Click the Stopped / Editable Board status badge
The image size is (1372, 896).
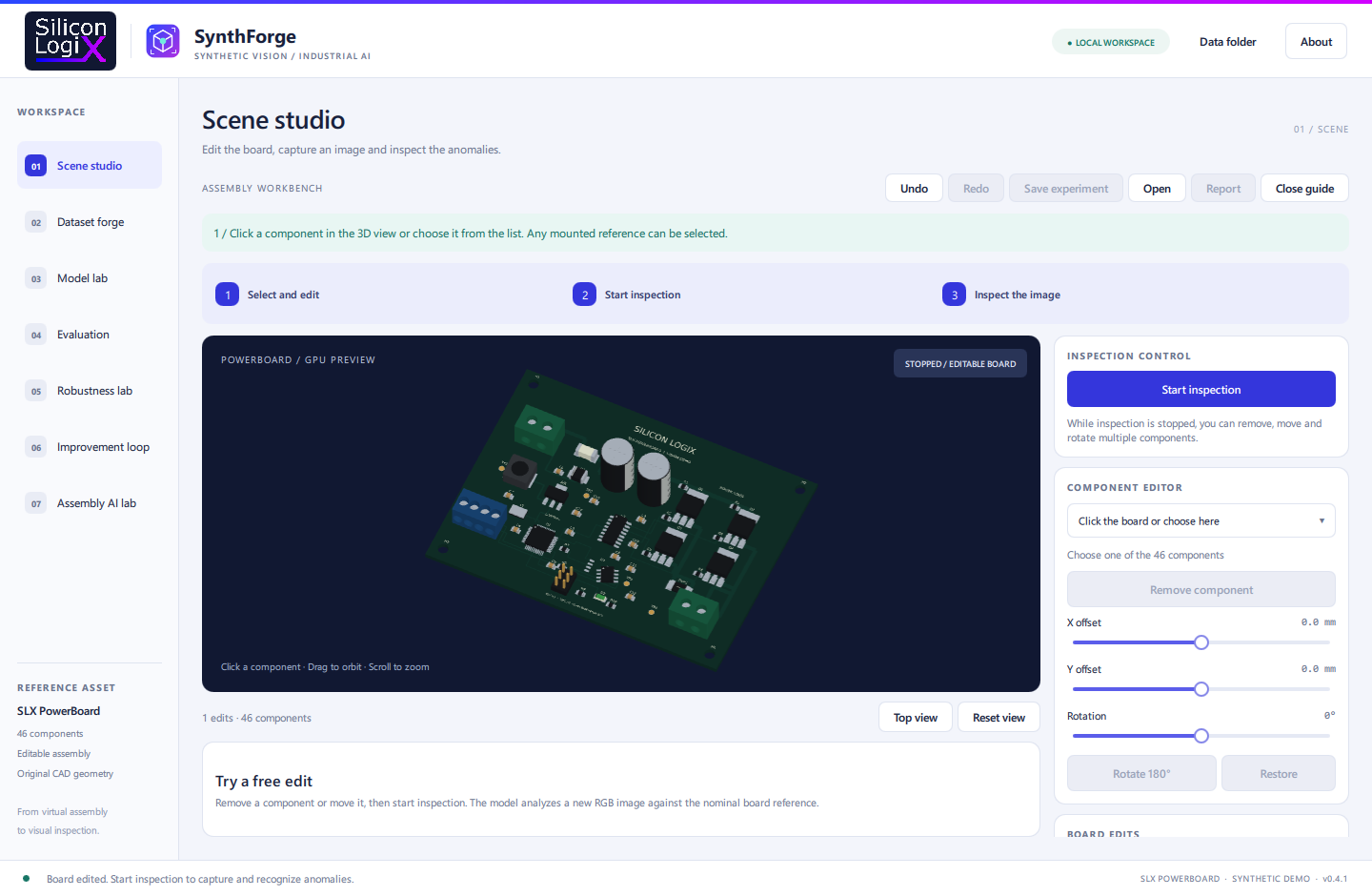[x=960, y=363]
